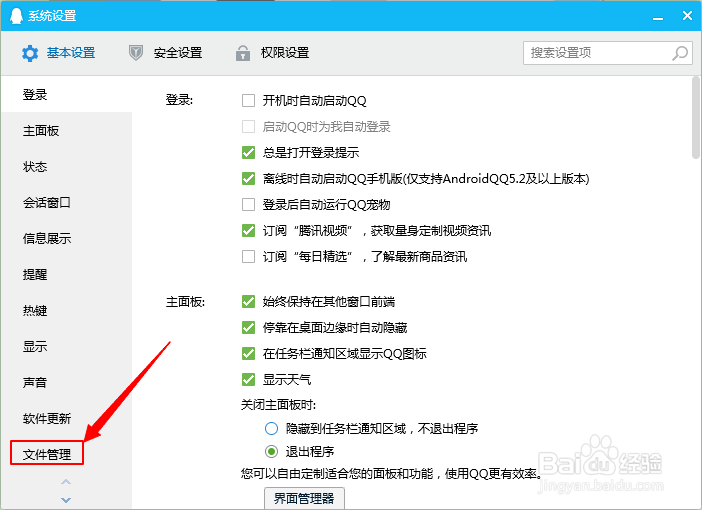The image size is (702, 510).
Task: Check the 订阅每日精选 checkbox
Action: point(248,257)
